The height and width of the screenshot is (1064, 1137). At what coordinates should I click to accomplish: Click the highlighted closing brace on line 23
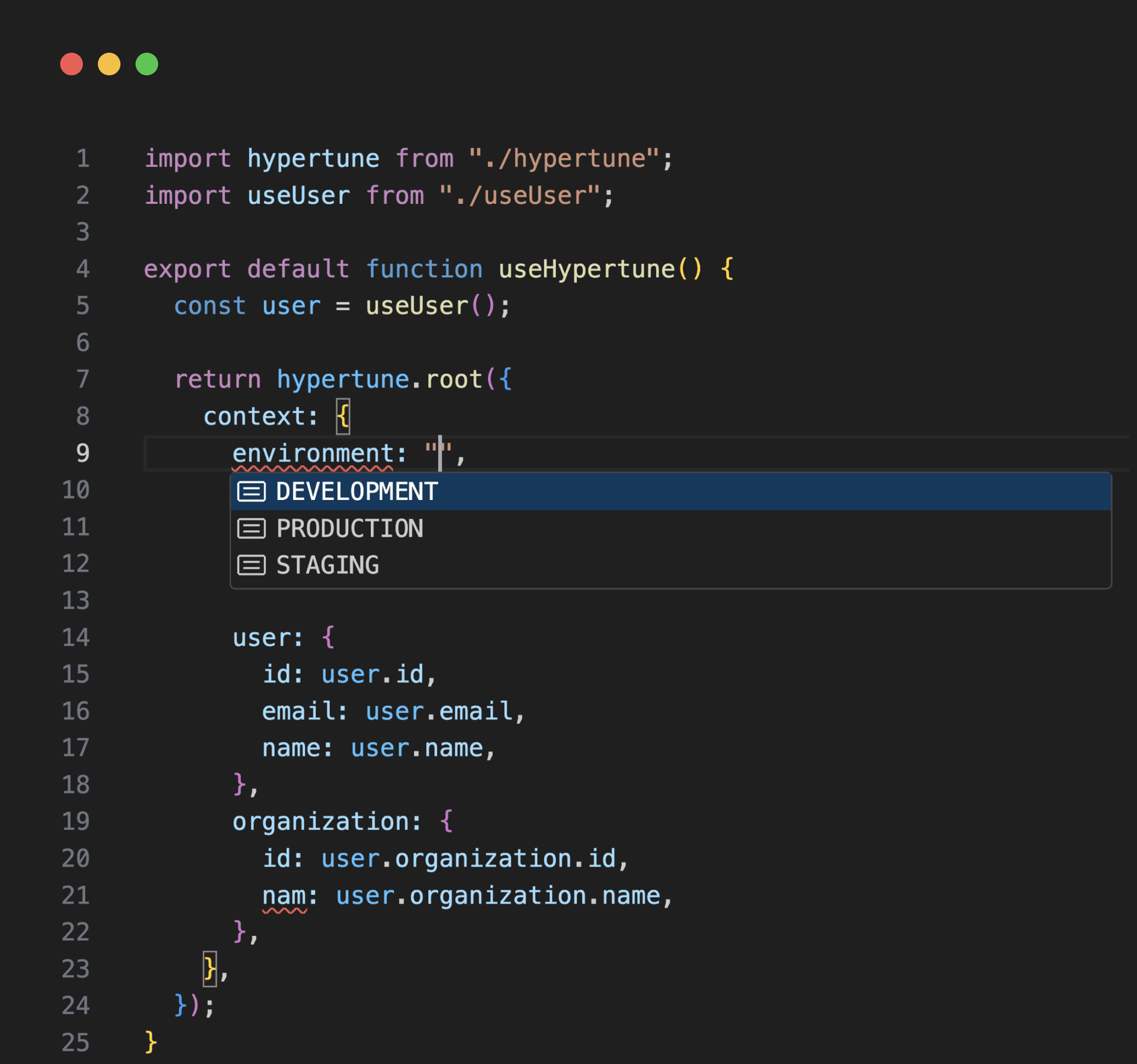pyautogui.click(x=210, y=969)
